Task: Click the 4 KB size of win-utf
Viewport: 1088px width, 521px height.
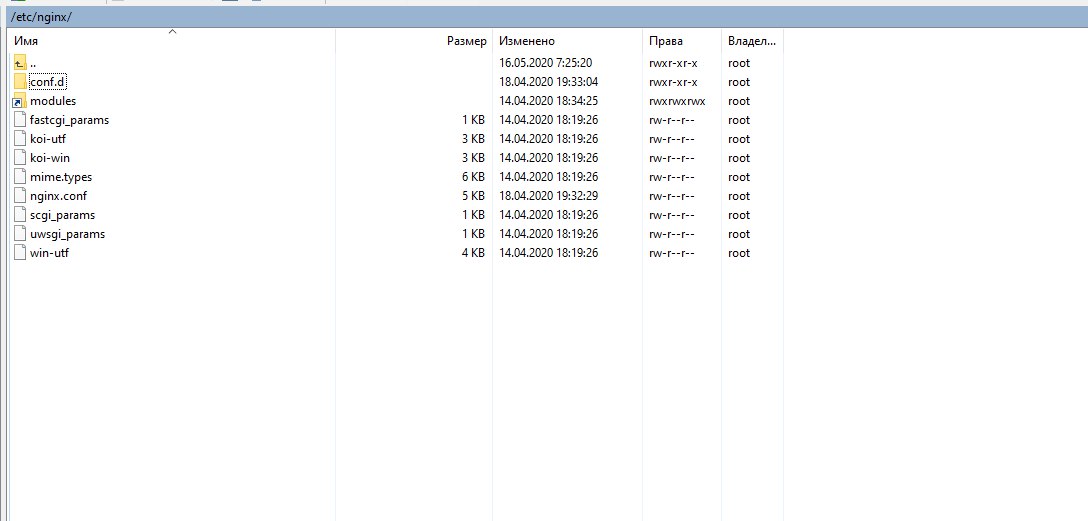Action: pos(473,253)
